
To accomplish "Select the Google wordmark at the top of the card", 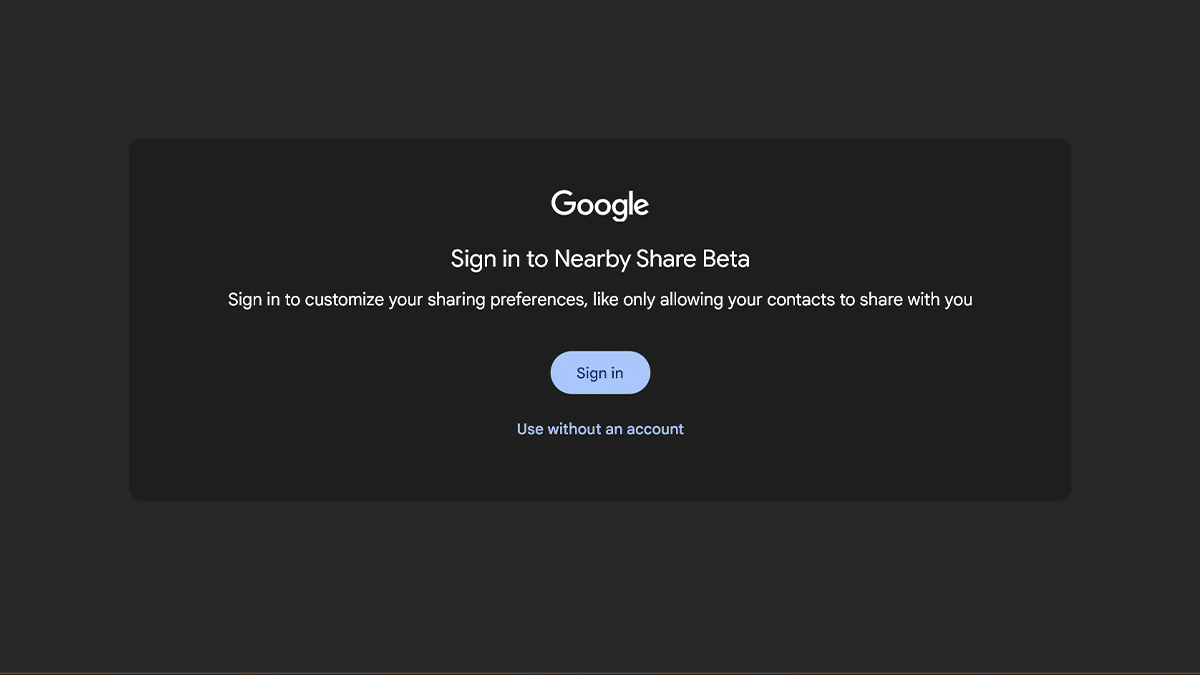I will (600, 205).
